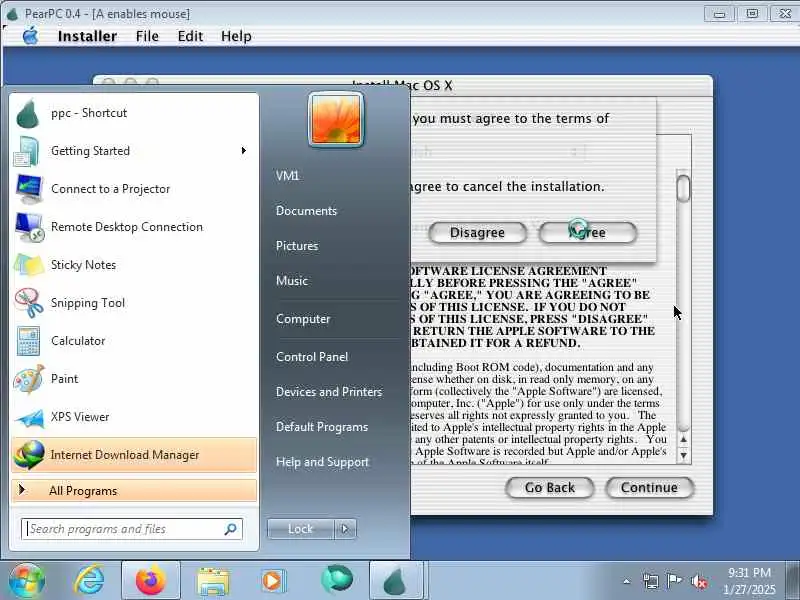The image size is (800, 600).
Task: Click the Action Center flag icon
Action: click(x=674, y=581)
